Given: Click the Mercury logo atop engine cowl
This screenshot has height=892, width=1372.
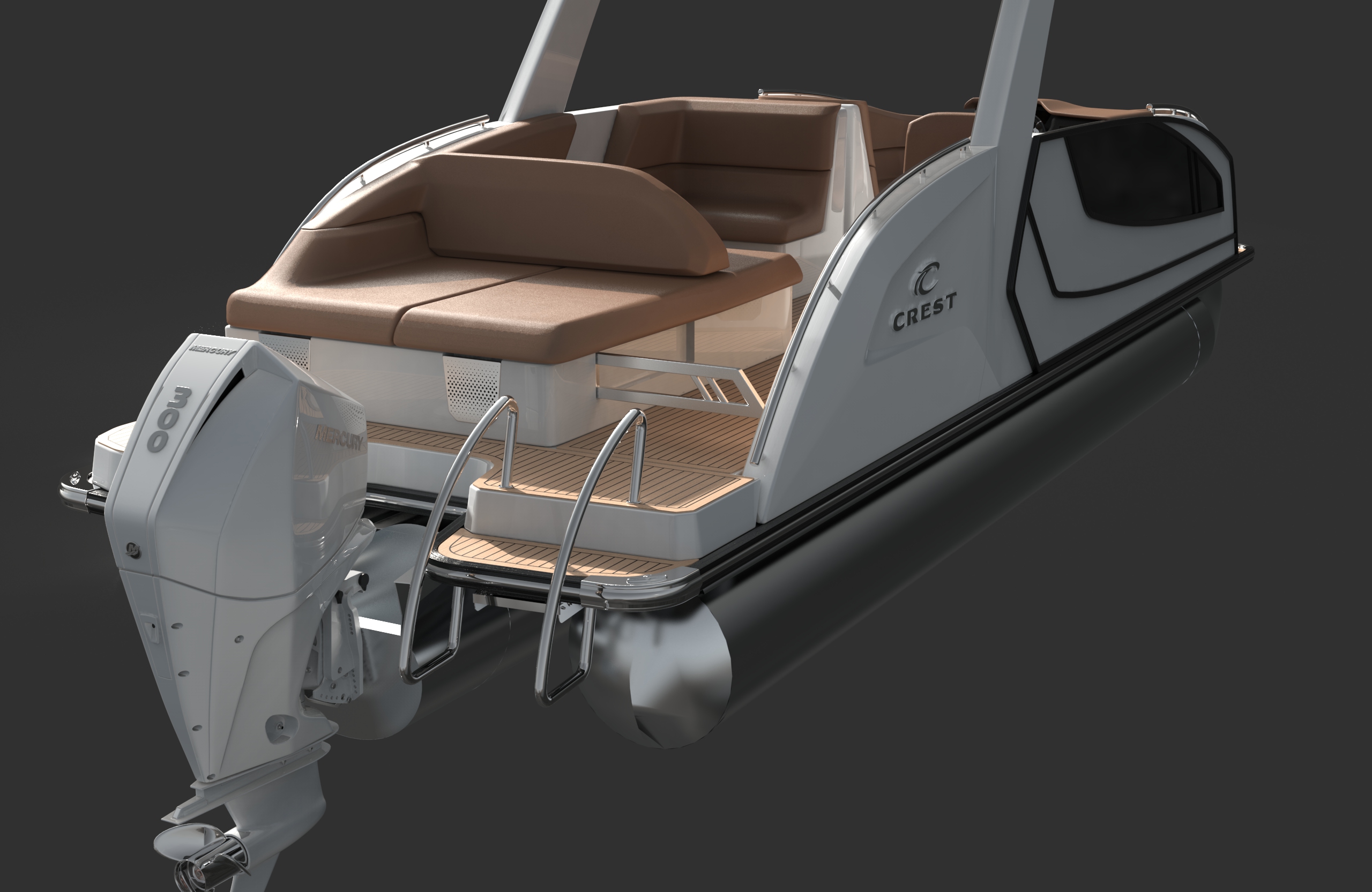Looking at the screenshot, I should click(212, 349).
